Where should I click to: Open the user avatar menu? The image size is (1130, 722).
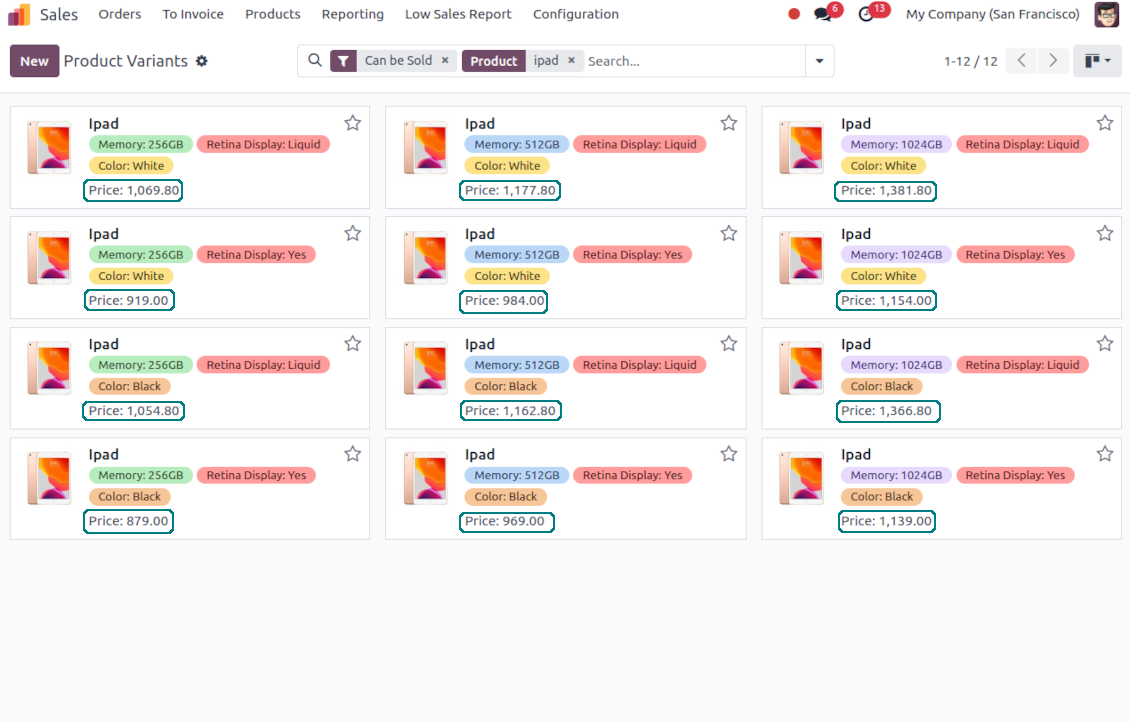click(1107, 14)
